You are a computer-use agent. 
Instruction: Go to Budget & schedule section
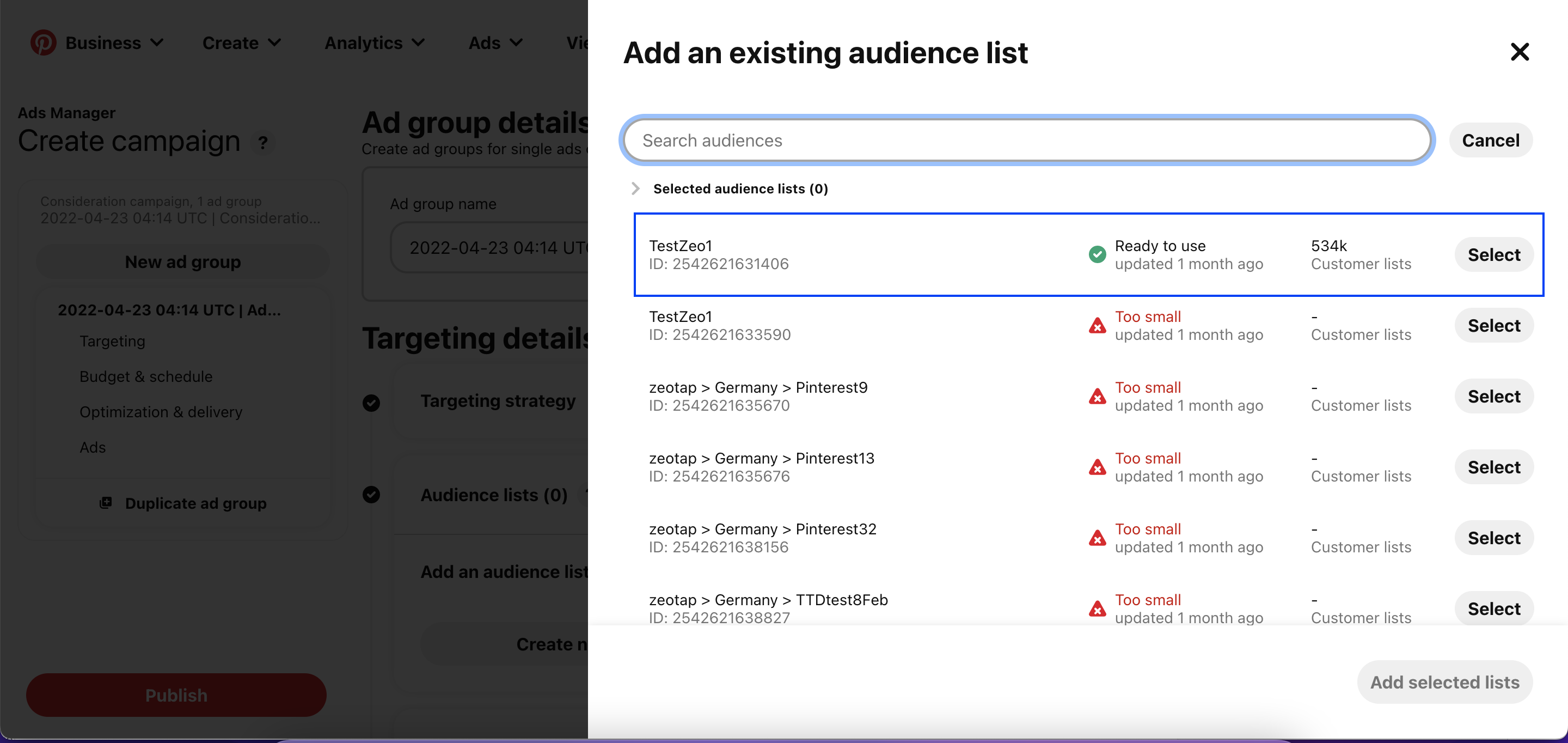(146, 376)
